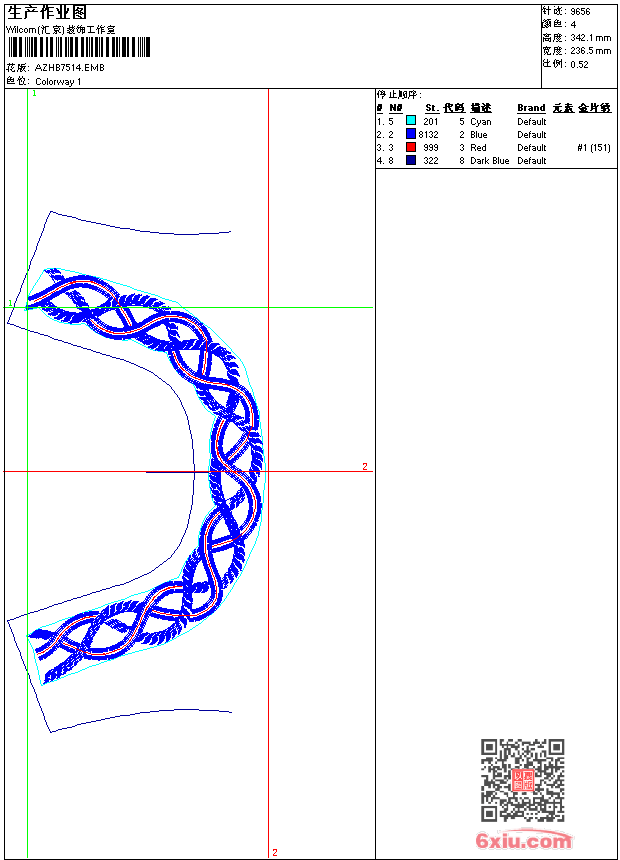The image size is (620, 860).
Task: Click the #1 (151) sequin entry
Action: coord(594,147)
